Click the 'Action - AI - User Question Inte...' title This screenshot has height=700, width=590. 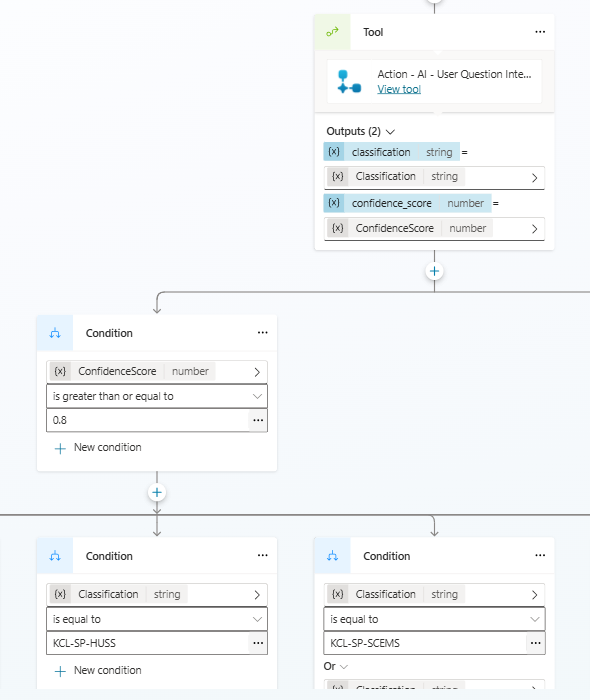pos(454,74)
